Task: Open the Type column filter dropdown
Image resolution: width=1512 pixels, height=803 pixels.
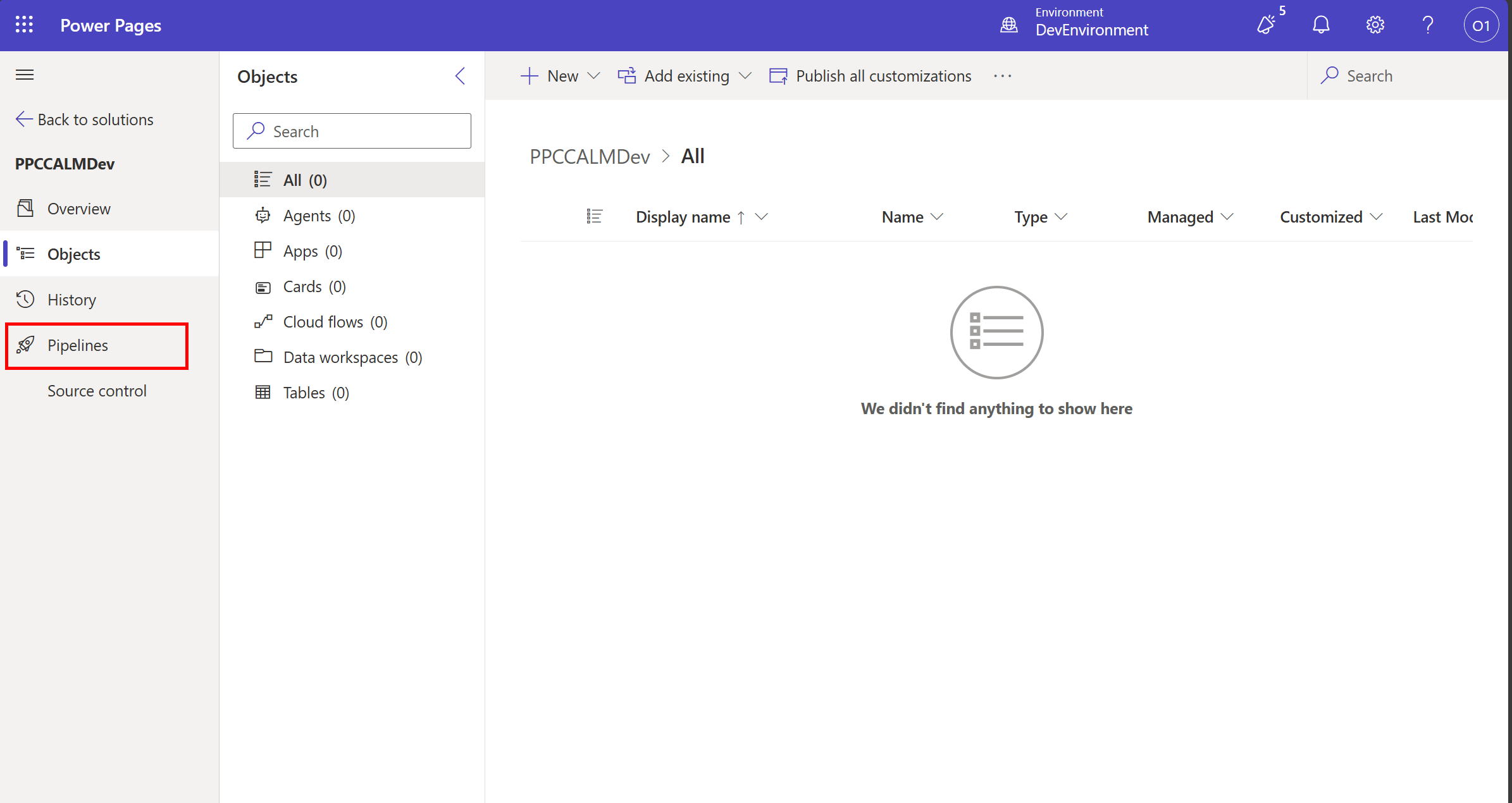Action: point(1062,216)
